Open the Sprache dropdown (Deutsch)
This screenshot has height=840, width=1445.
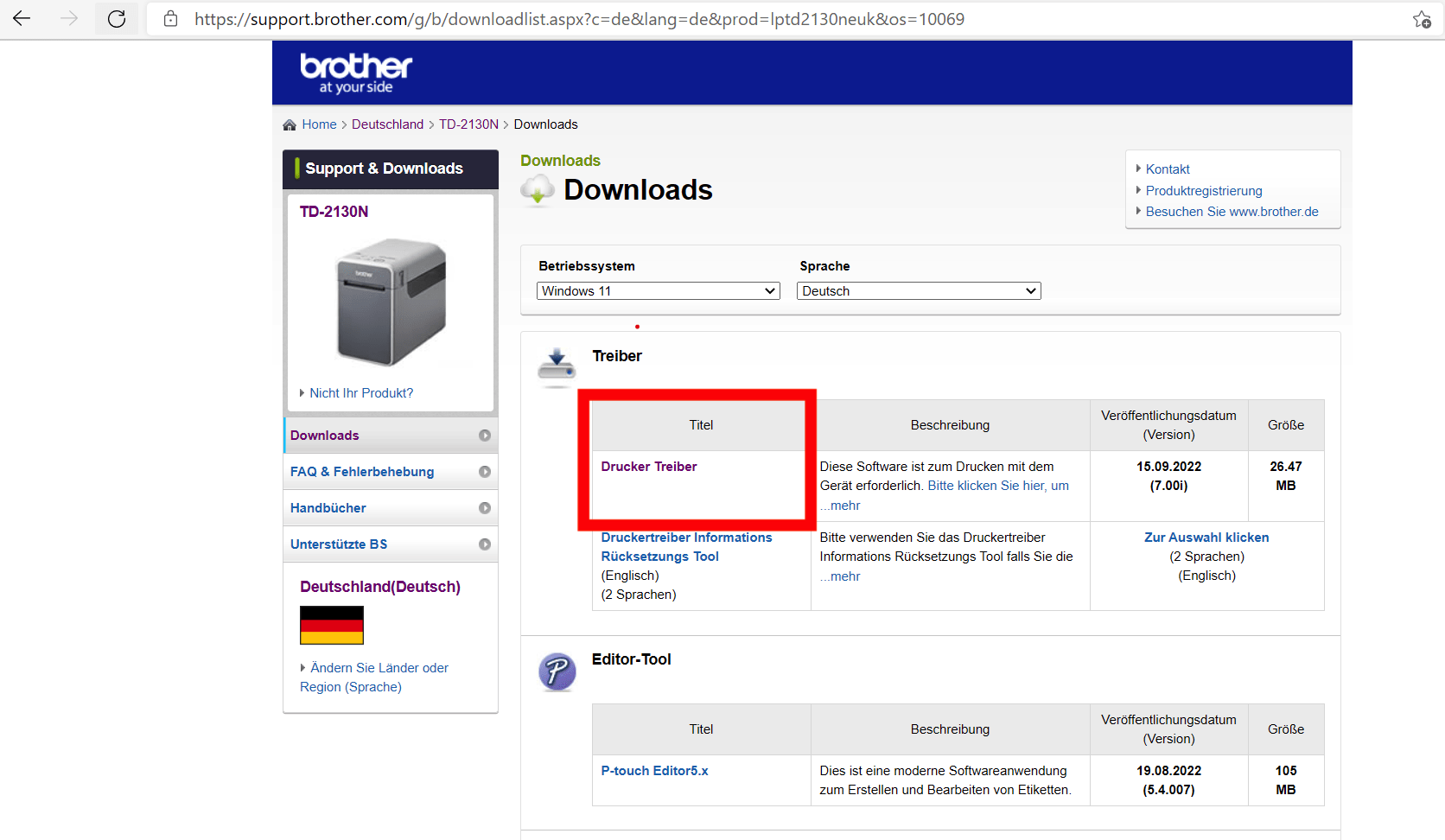(919, 291)
